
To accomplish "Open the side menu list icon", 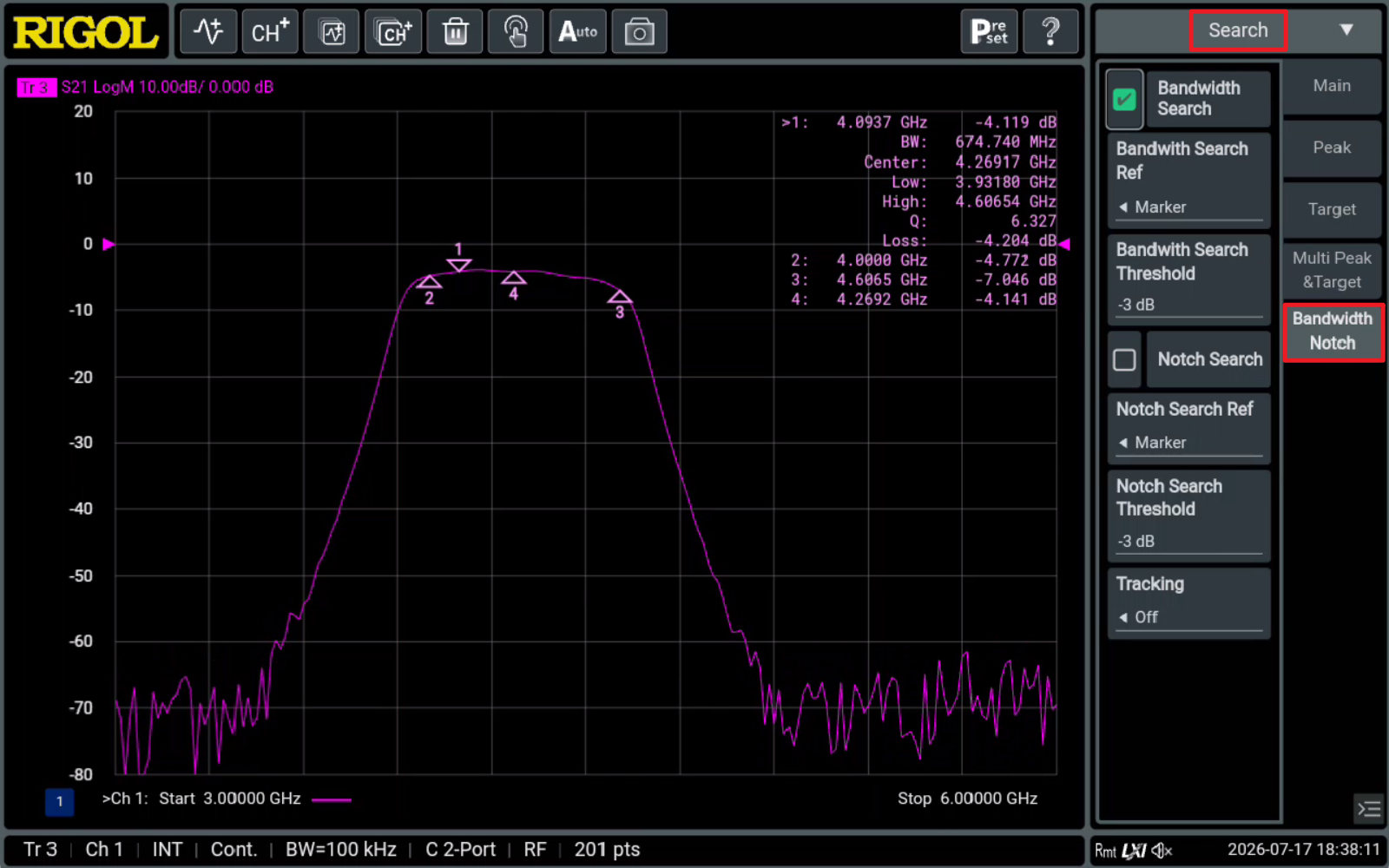I will (1369, 809).
